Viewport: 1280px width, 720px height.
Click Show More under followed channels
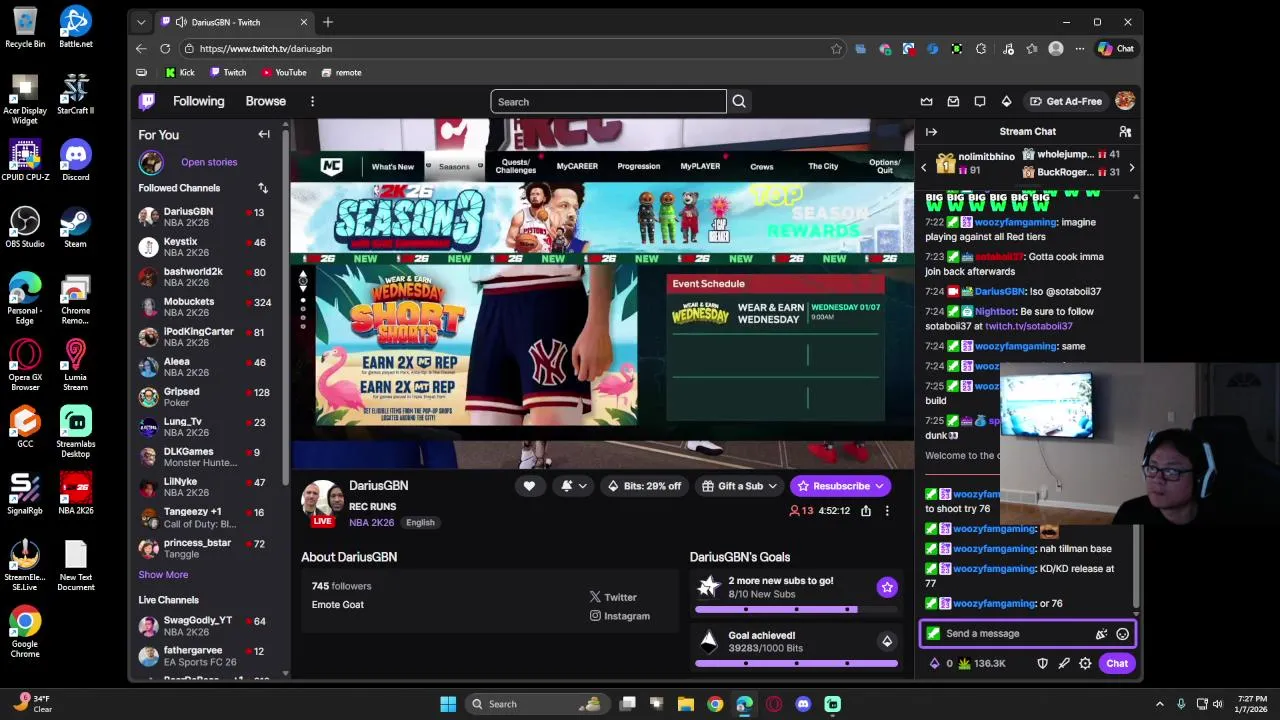(x=163, y=575)
